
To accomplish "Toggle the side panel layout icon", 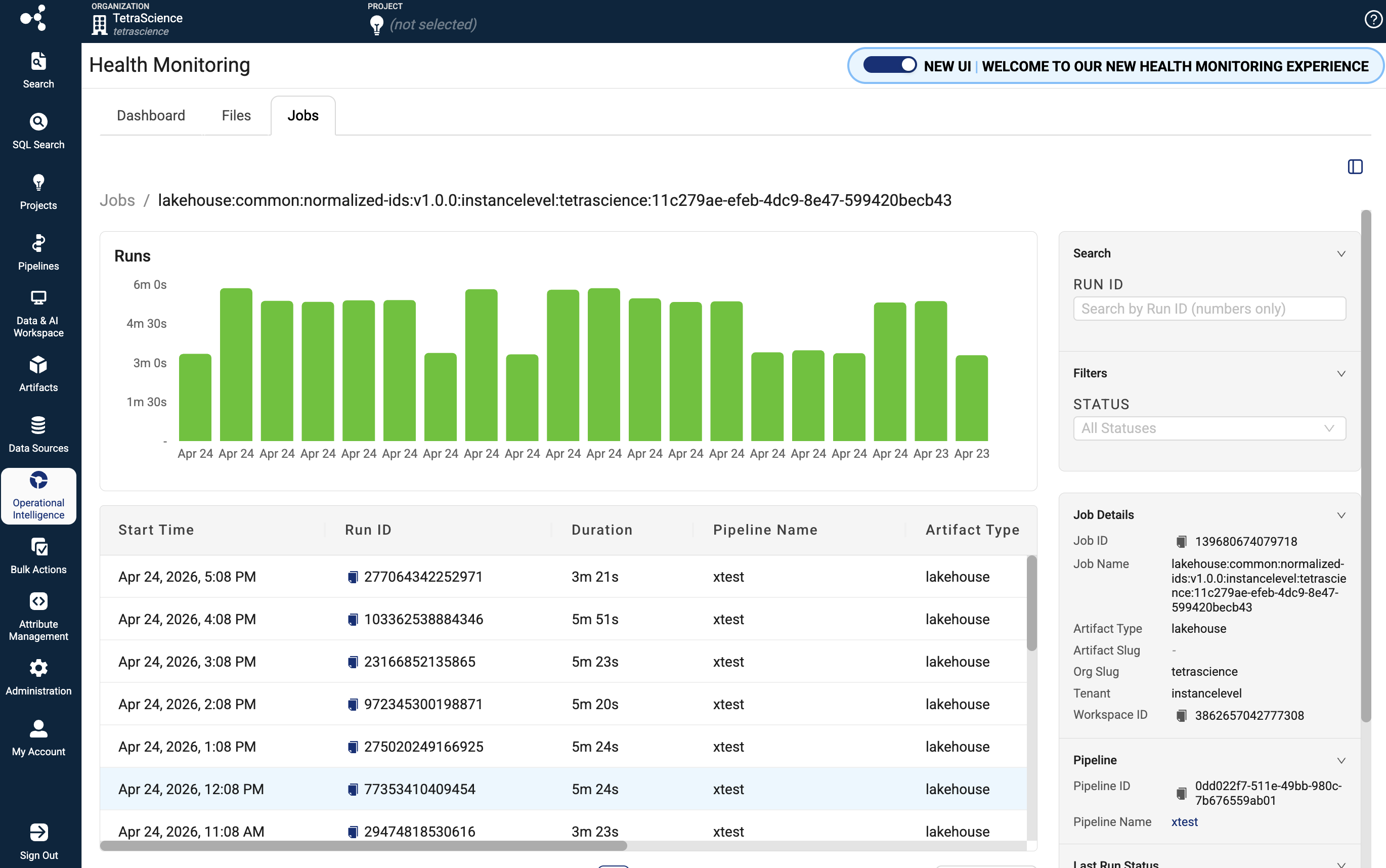I will pyautogui.click(x=1355, y=166).
